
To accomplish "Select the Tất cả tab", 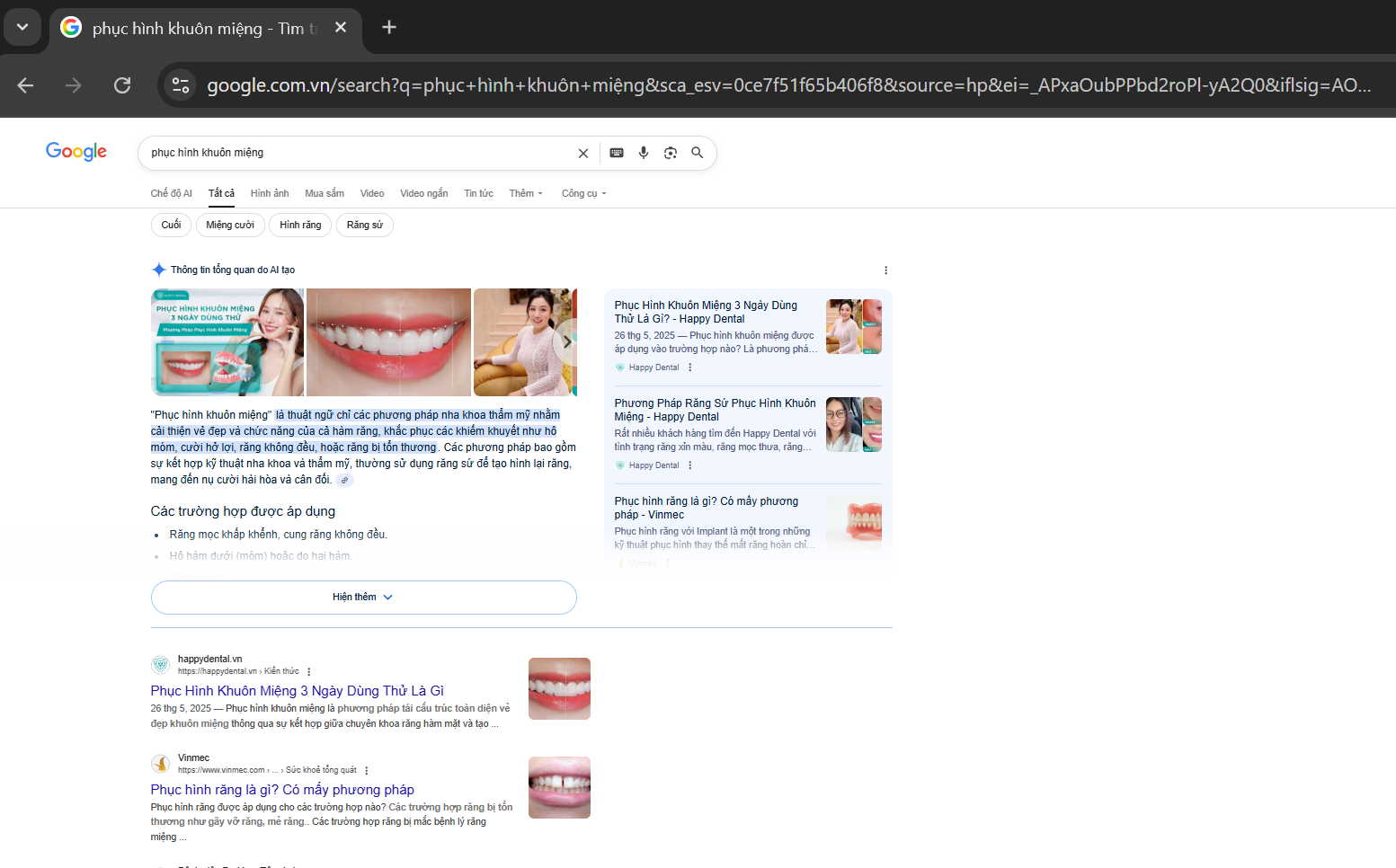I will 221,193.
